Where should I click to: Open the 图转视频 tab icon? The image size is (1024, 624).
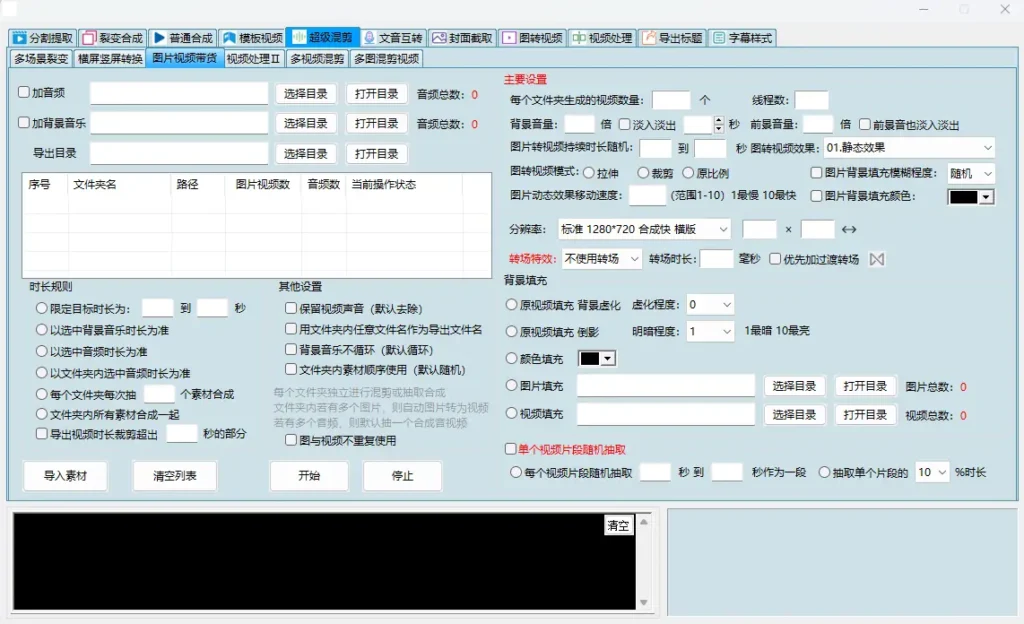509,38
